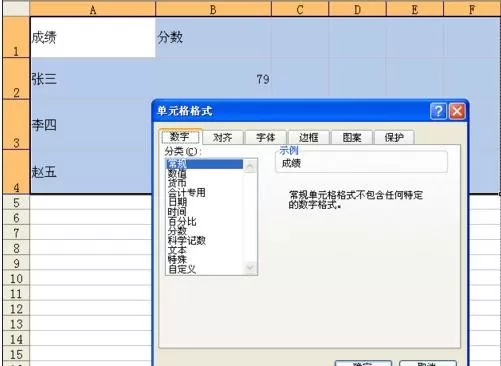Click cell containing 赵五

[91, 172]
